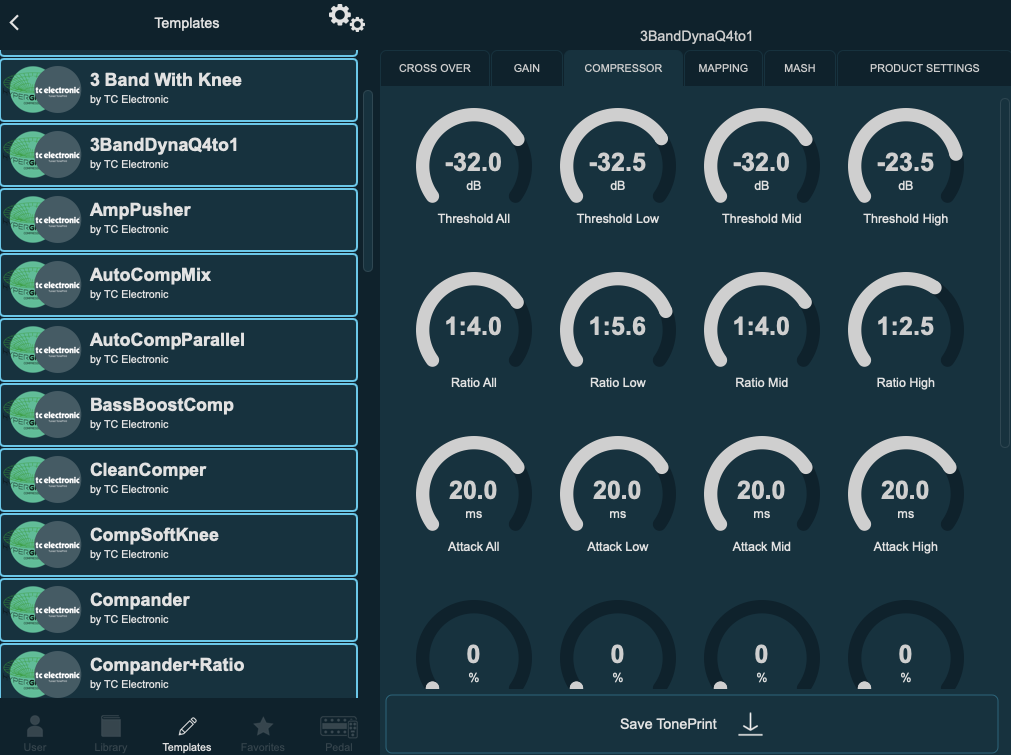This screenshot has width=1011, height=755.
Task: Select the CleanComper template
Action: click(179, 480)
